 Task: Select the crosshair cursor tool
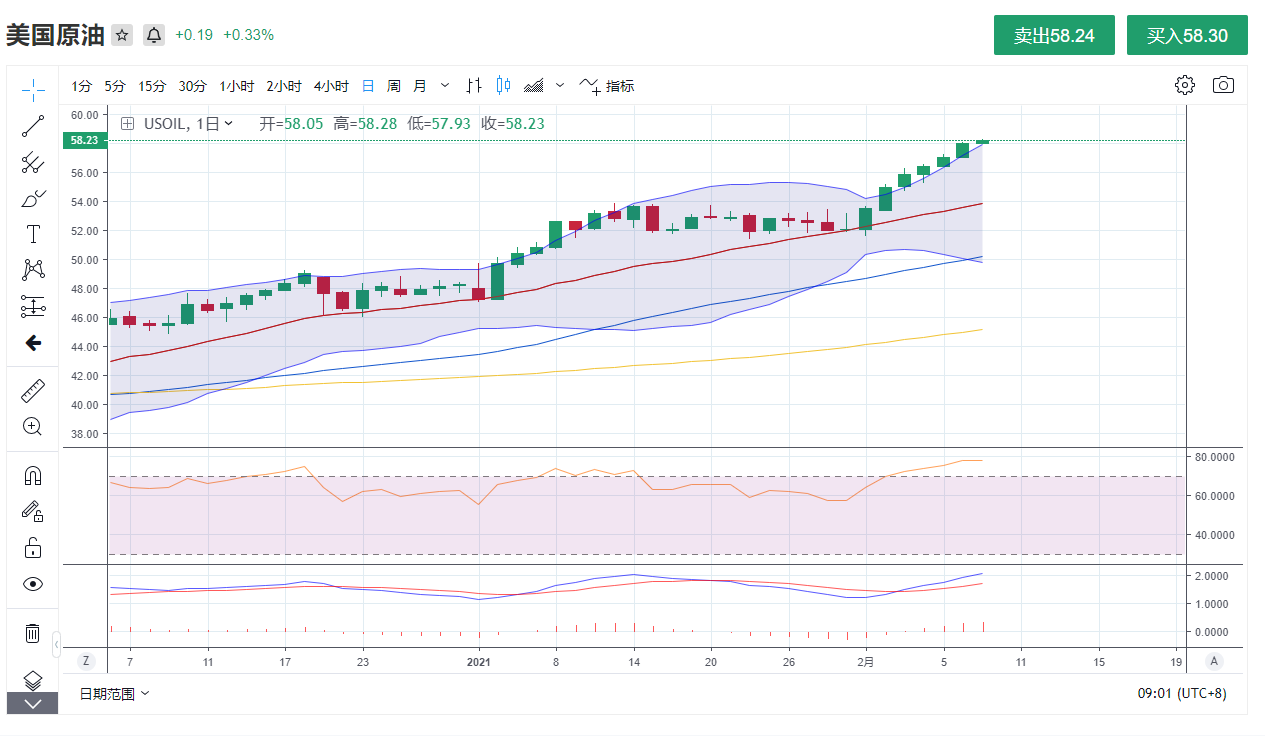pos(33,90)
